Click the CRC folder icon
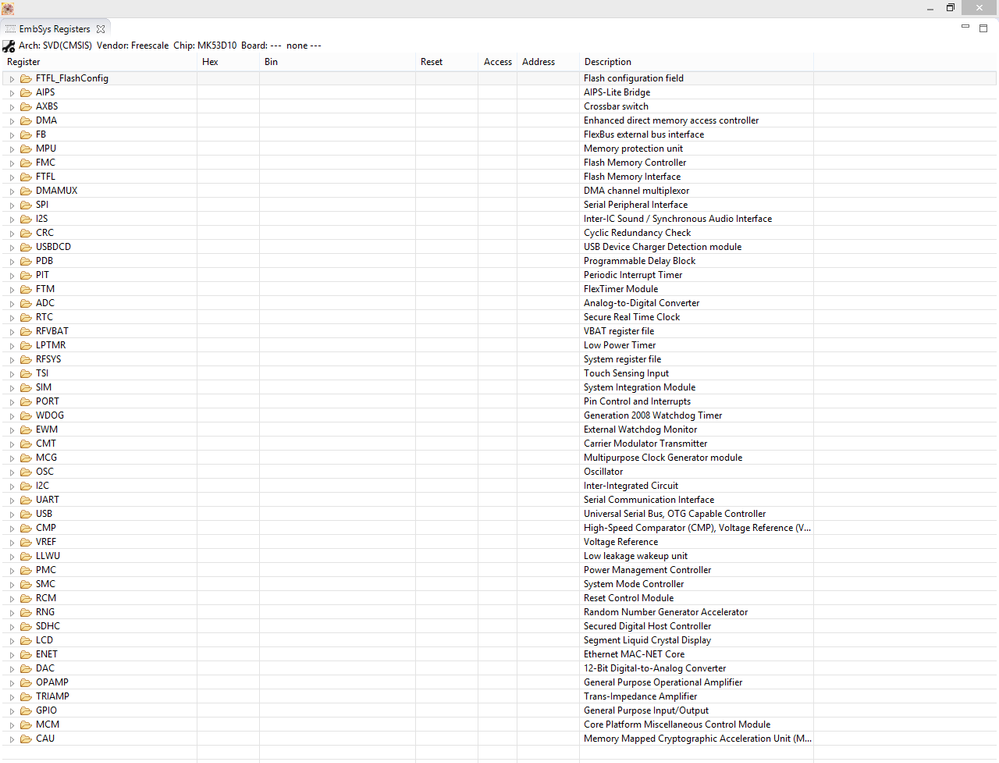999x763 pixels. click(25, 232)
